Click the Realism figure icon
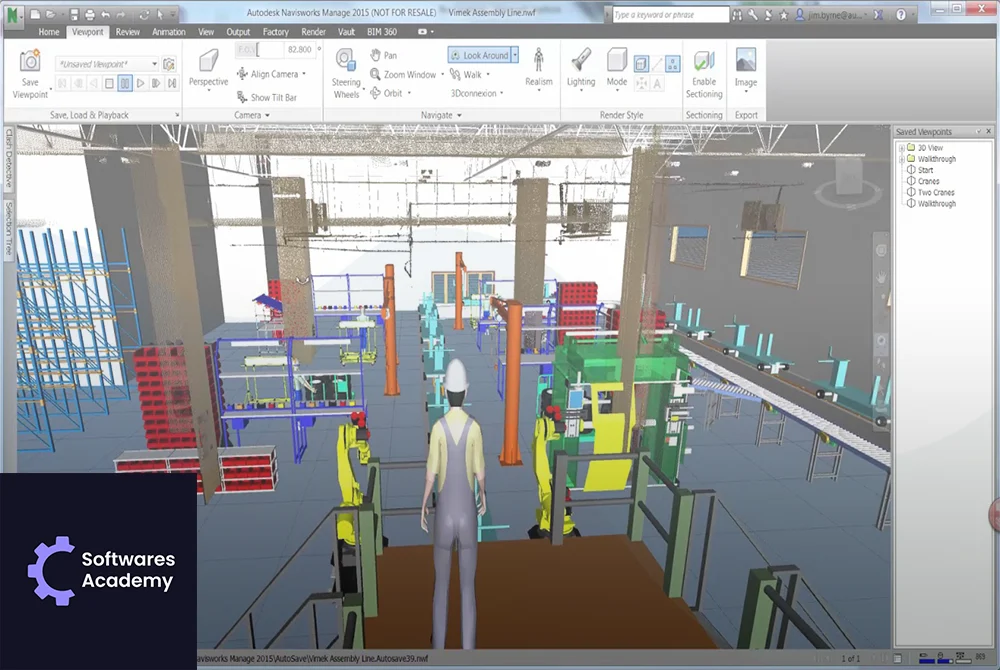The height and width of the screenshot is (670, 1000). (x=539, y=61)
